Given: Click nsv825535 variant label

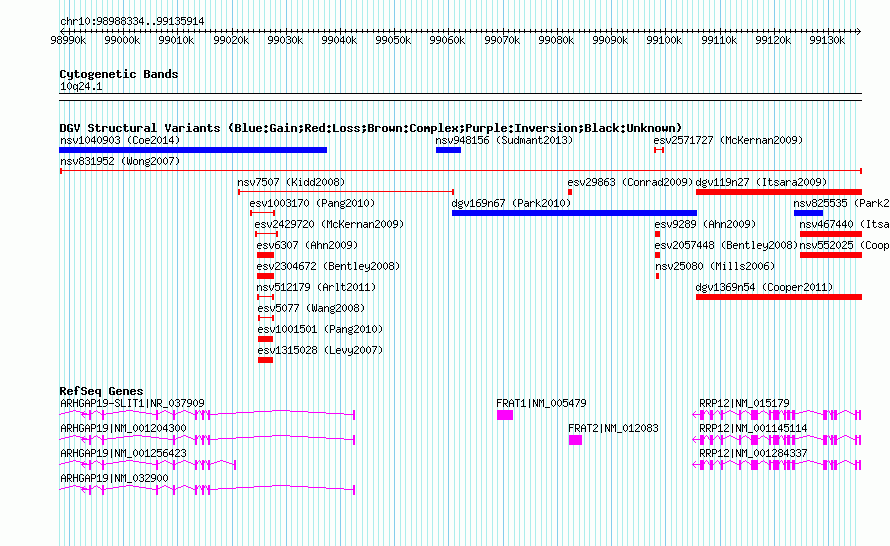Looking at the screenshot, I should pyautogui.click(x=841, y=203).
